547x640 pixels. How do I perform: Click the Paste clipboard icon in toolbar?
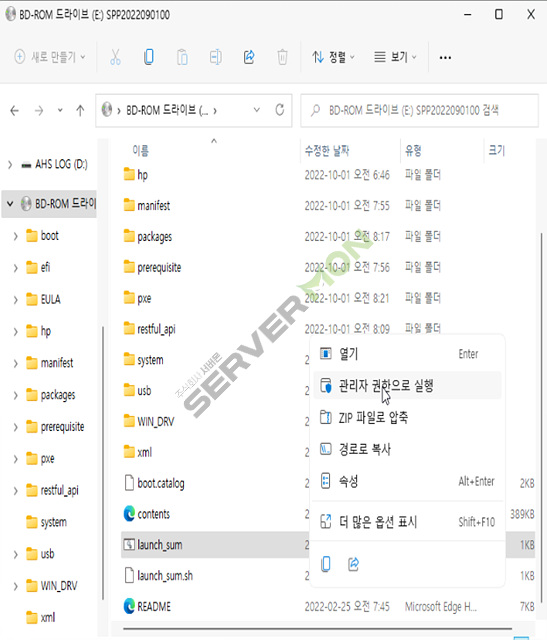(x=182, y=57)
